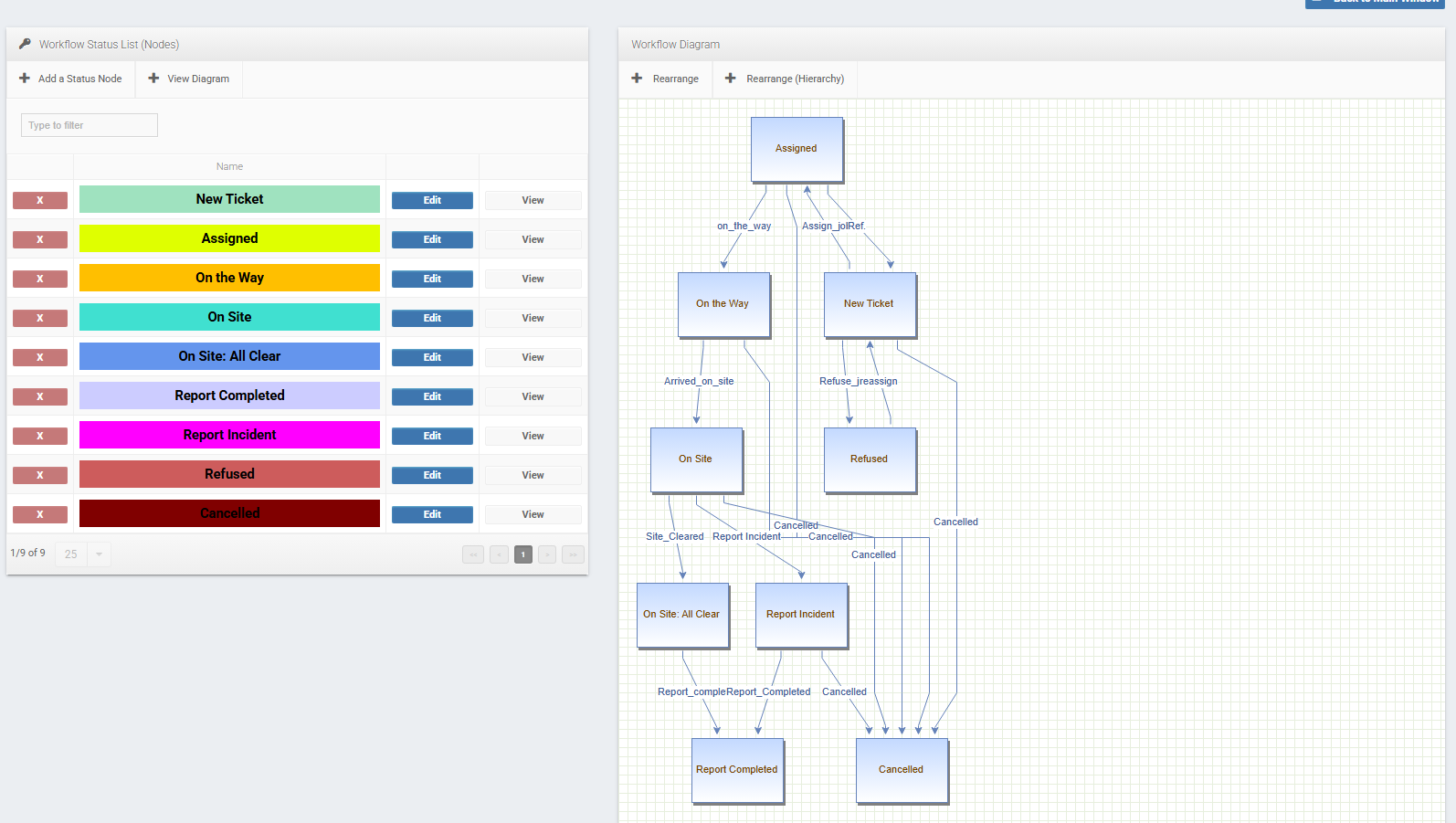Screen dimensions: 1456x823
Task: Remove the Cancelled status using its X
Action: pyautogui.click(x=40, y=514)
